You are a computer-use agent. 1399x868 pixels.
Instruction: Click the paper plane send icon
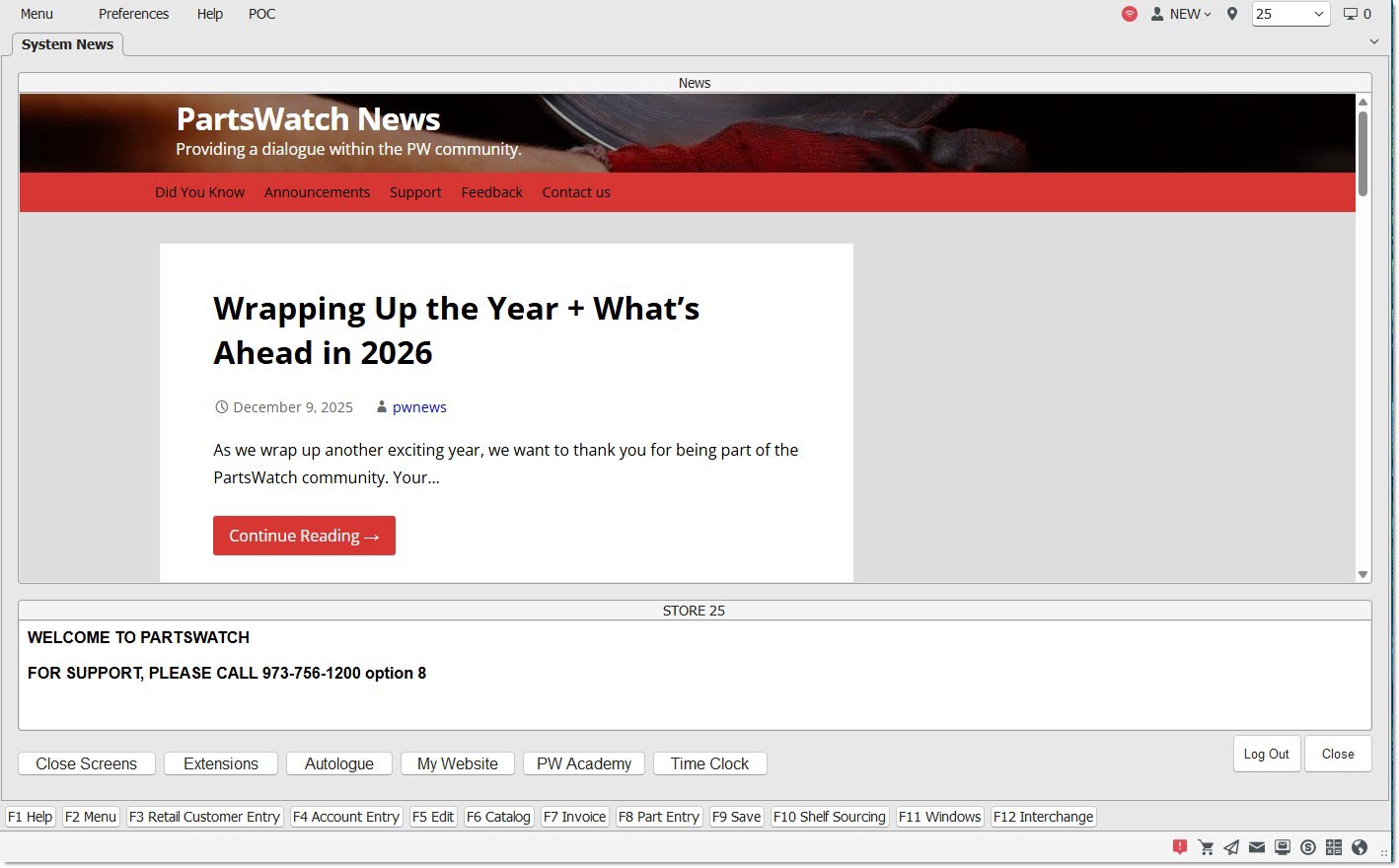(x=1231, y=847)
